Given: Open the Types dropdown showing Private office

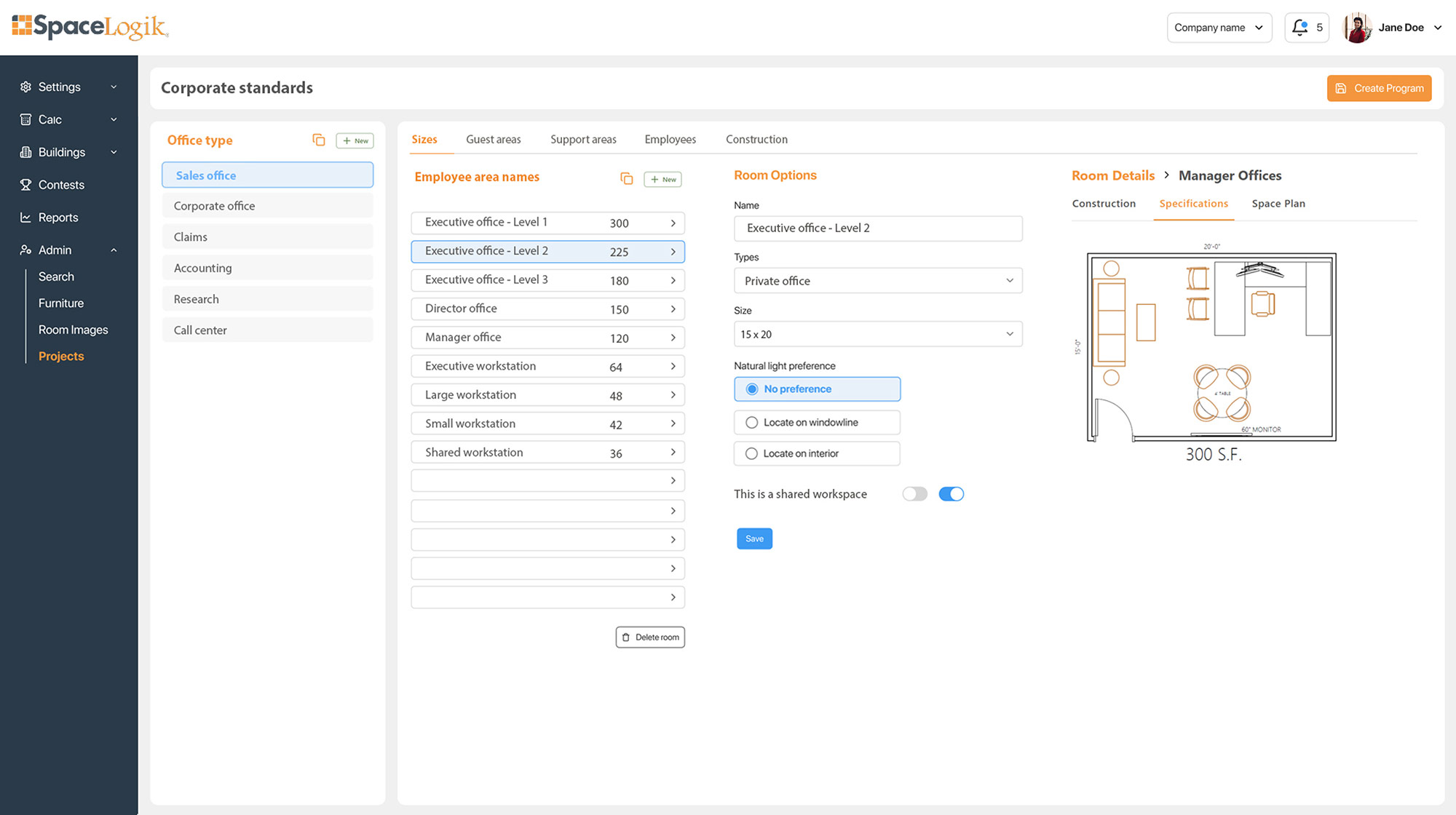Looking at the screenshot, I should pos(878,281).
